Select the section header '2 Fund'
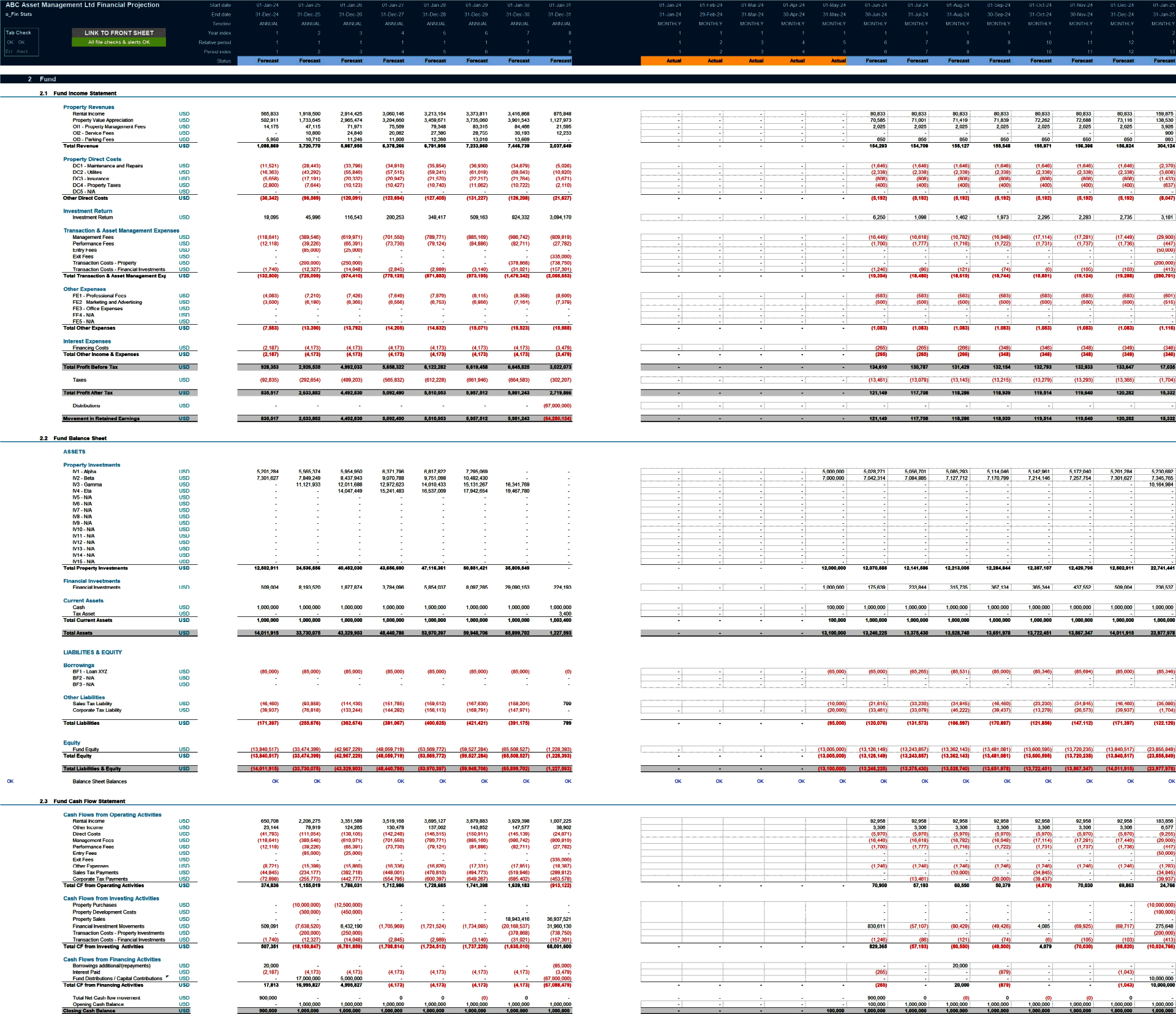1176x1014 pixels. [42, 79]
